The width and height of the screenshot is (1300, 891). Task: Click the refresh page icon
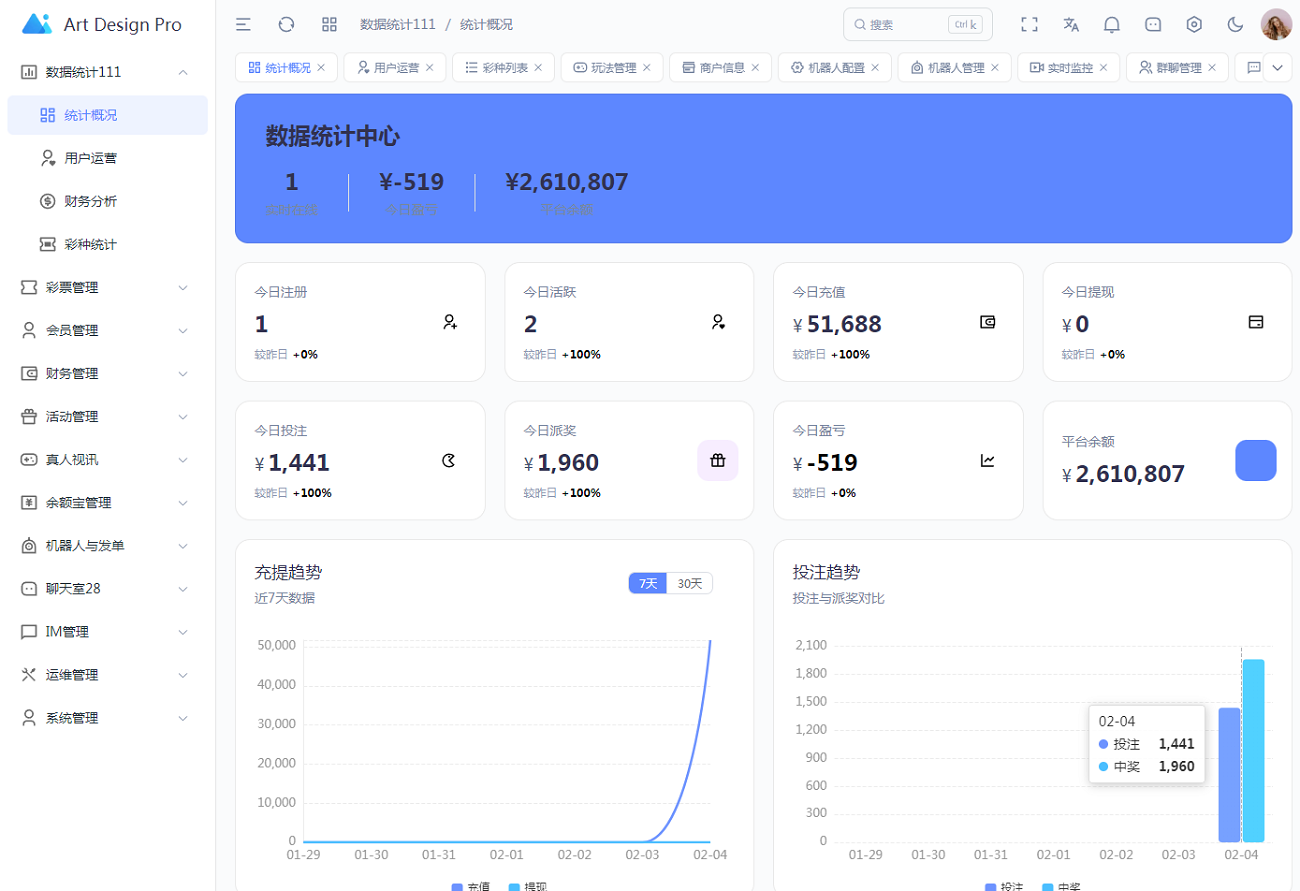click(x=286, y=24)
